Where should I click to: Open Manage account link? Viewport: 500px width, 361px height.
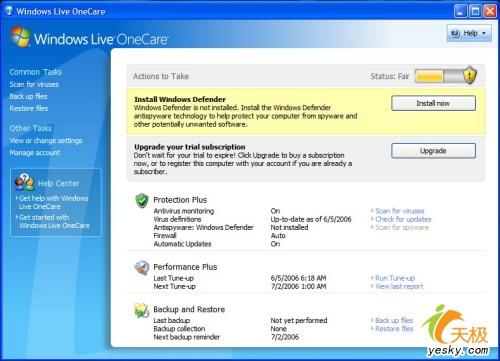point(35,153)
